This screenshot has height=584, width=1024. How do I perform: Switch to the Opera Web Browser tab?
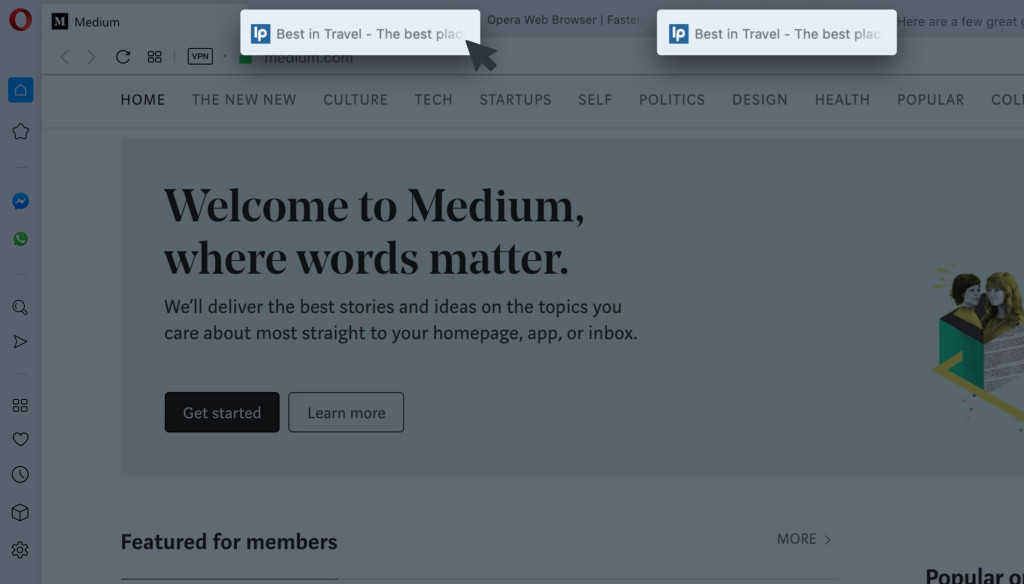pyautogui.click(x=562, y=20)
